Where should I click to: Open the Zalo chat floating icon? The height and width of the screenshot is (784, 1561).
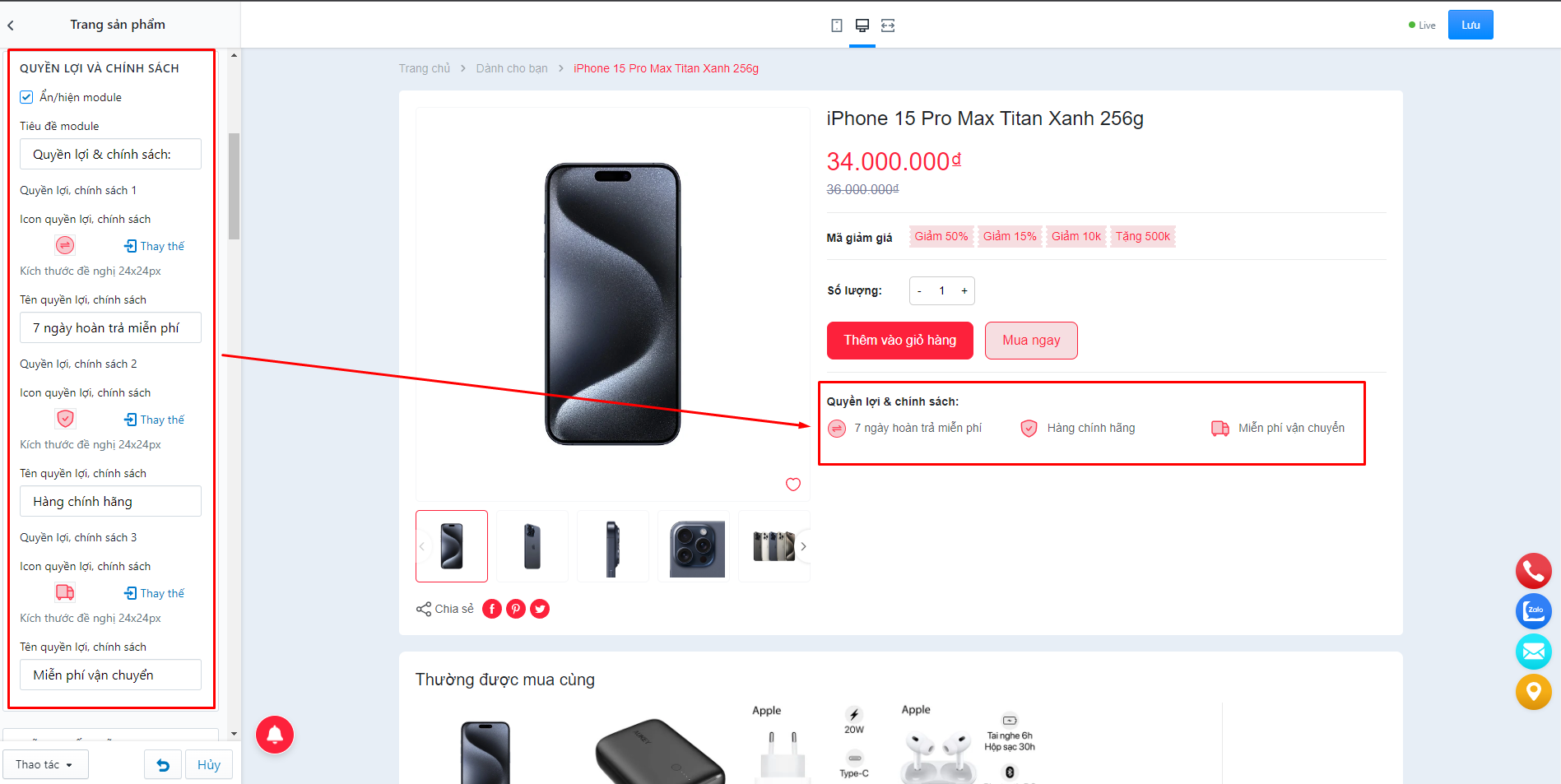1534,611
